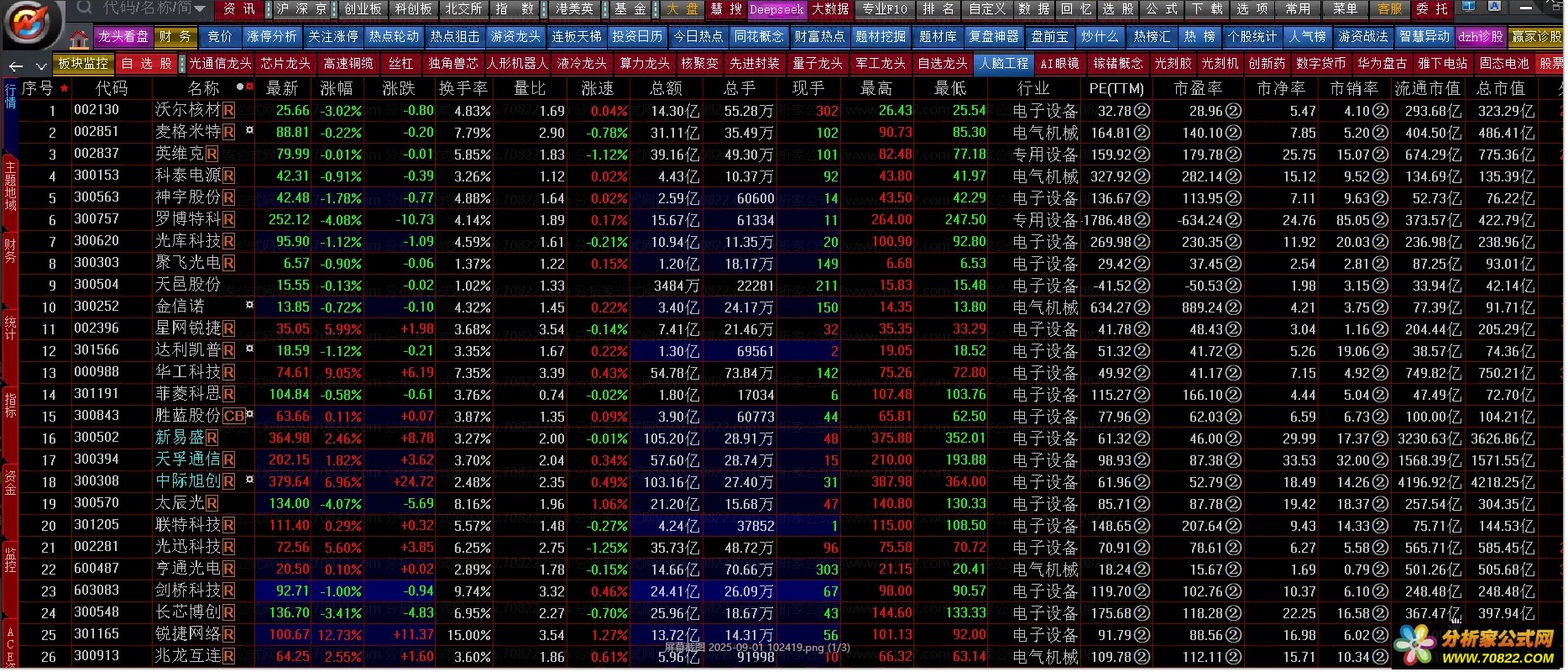Screen dimensions: 1568x672
Task: Open the 资讯 menu
Action: coord(239,8)
